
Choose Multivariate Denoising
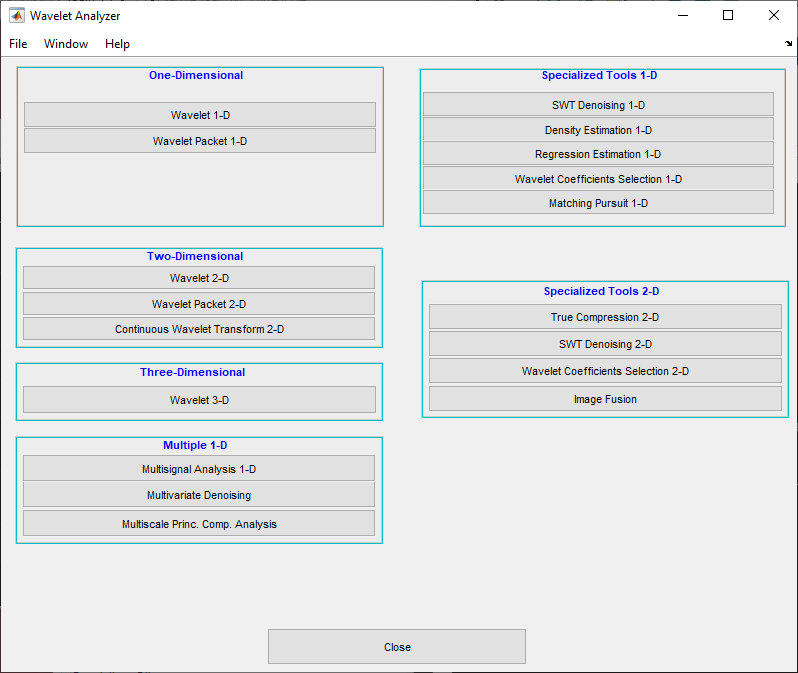tap(199, 495)
